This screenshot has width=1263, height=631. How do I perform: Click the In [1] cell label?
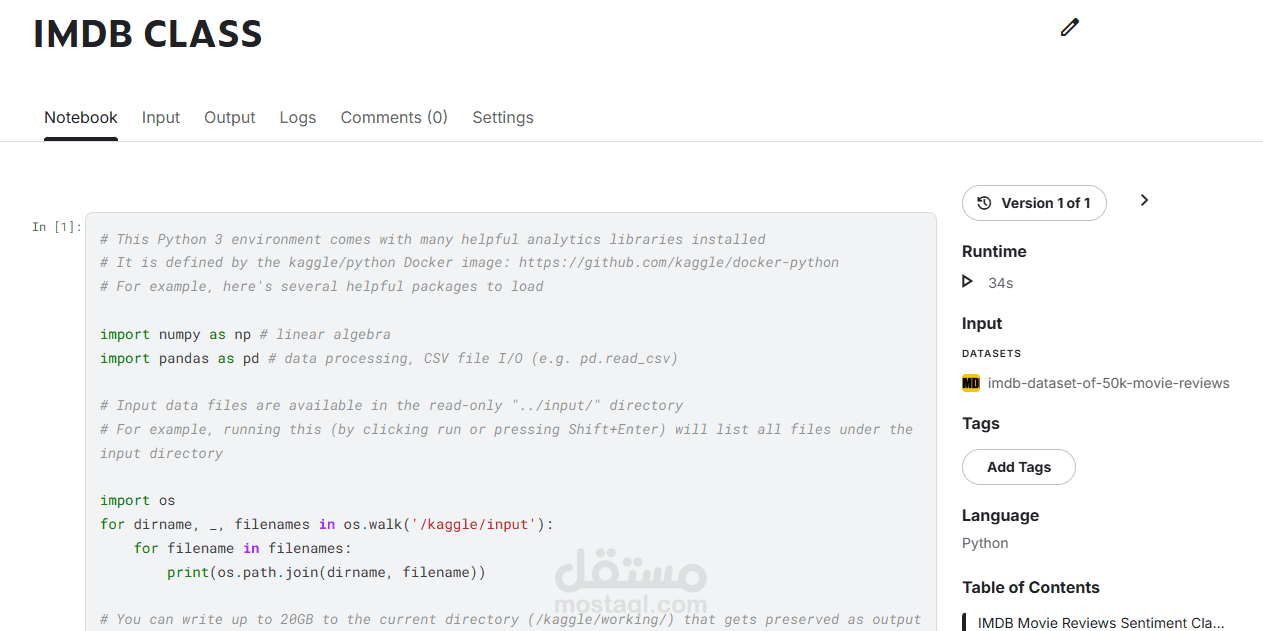tap(57, 227)
